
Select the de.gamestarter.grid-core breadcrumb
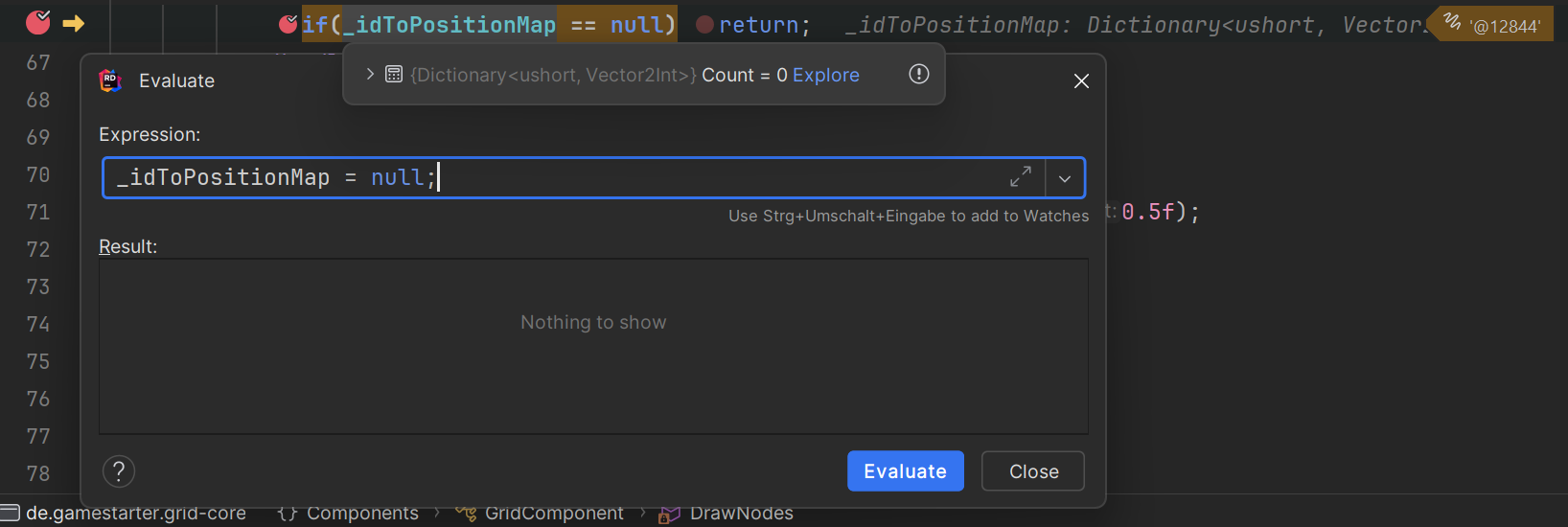(x=135, y=514)
